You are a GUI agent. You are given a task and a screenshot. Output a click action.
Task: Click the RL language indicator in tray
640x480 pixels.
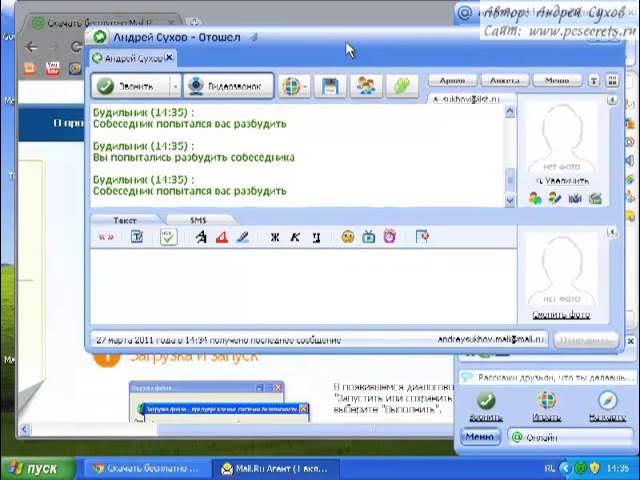click(x=550, y=468)
